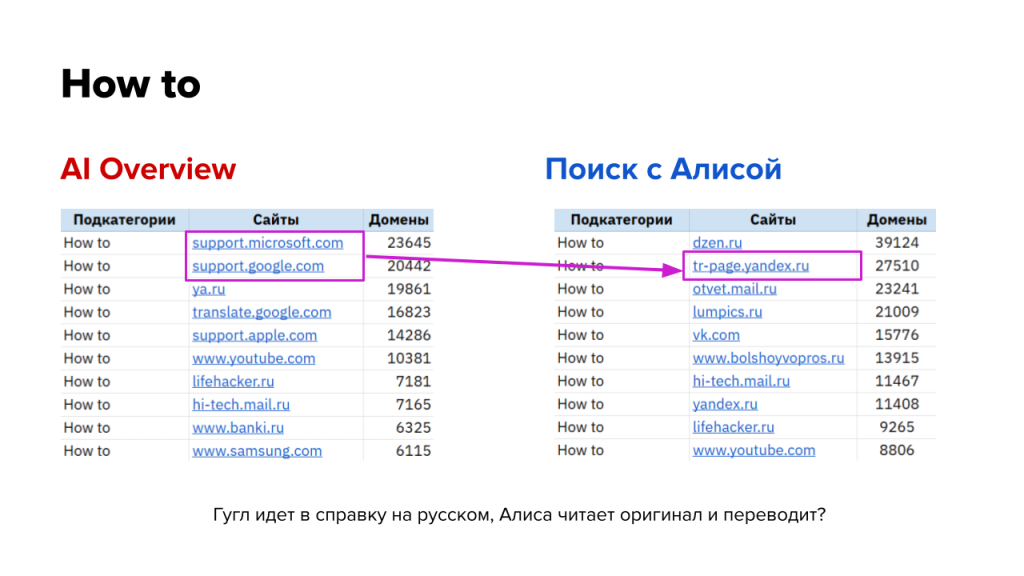Click the support.google.com link
Image resolution: width=1024 pixels, height=576 pixels.
click(258, 266)
